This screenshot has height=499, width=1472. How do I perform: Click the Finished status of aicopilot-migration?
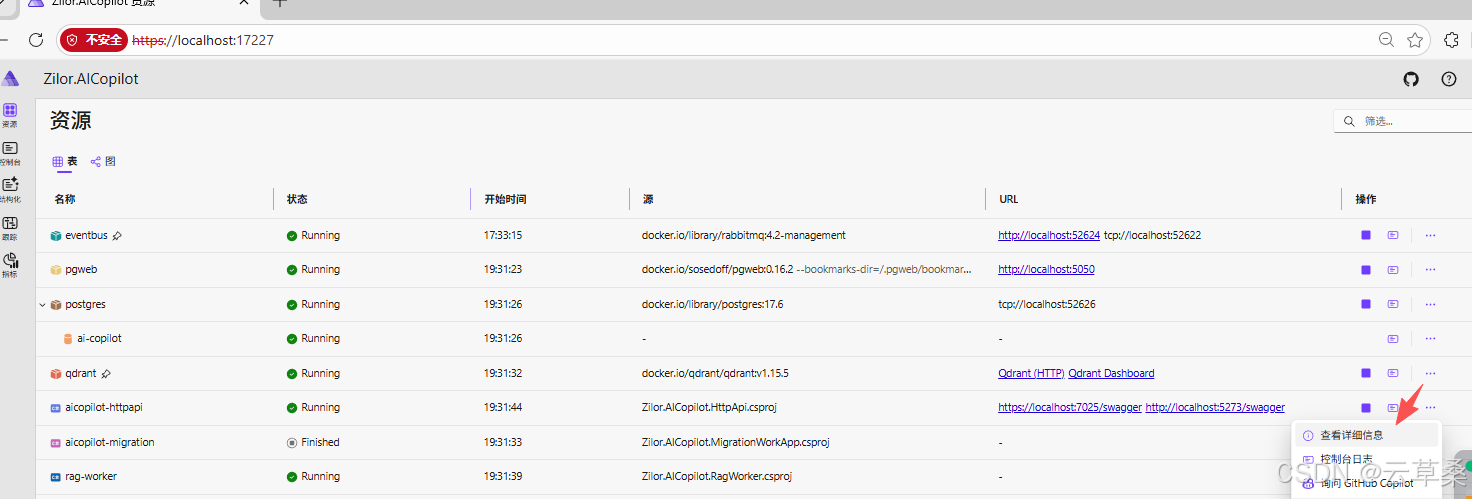320,442
